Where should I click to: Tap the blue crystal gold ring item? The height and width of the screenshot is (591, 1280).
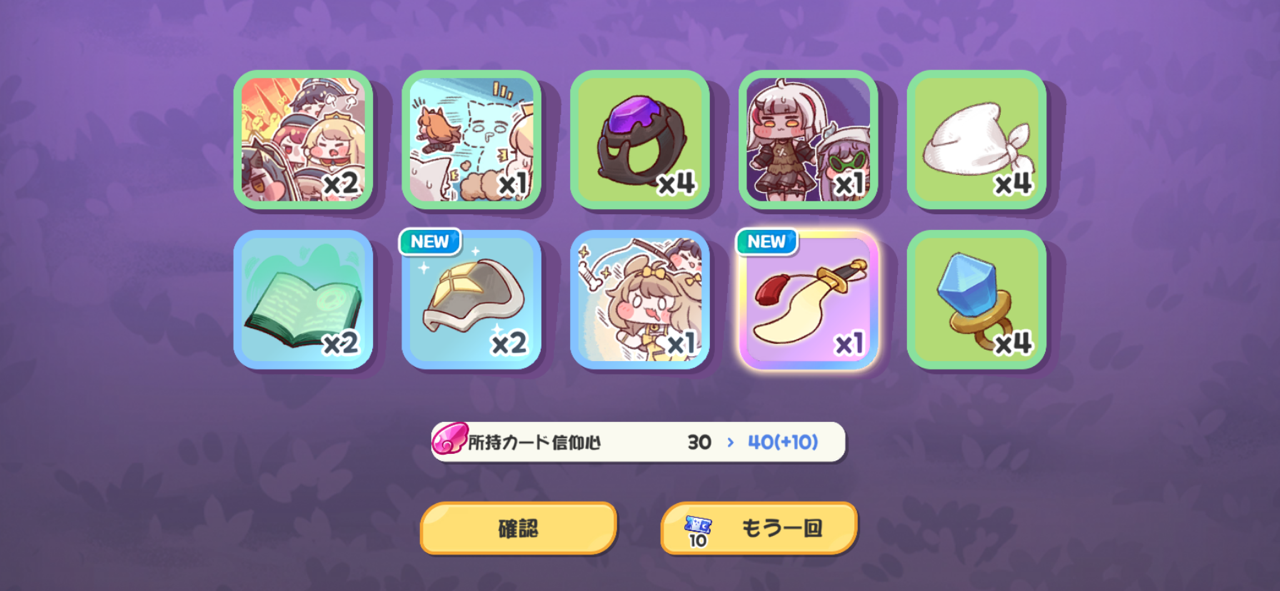[977, 300]
